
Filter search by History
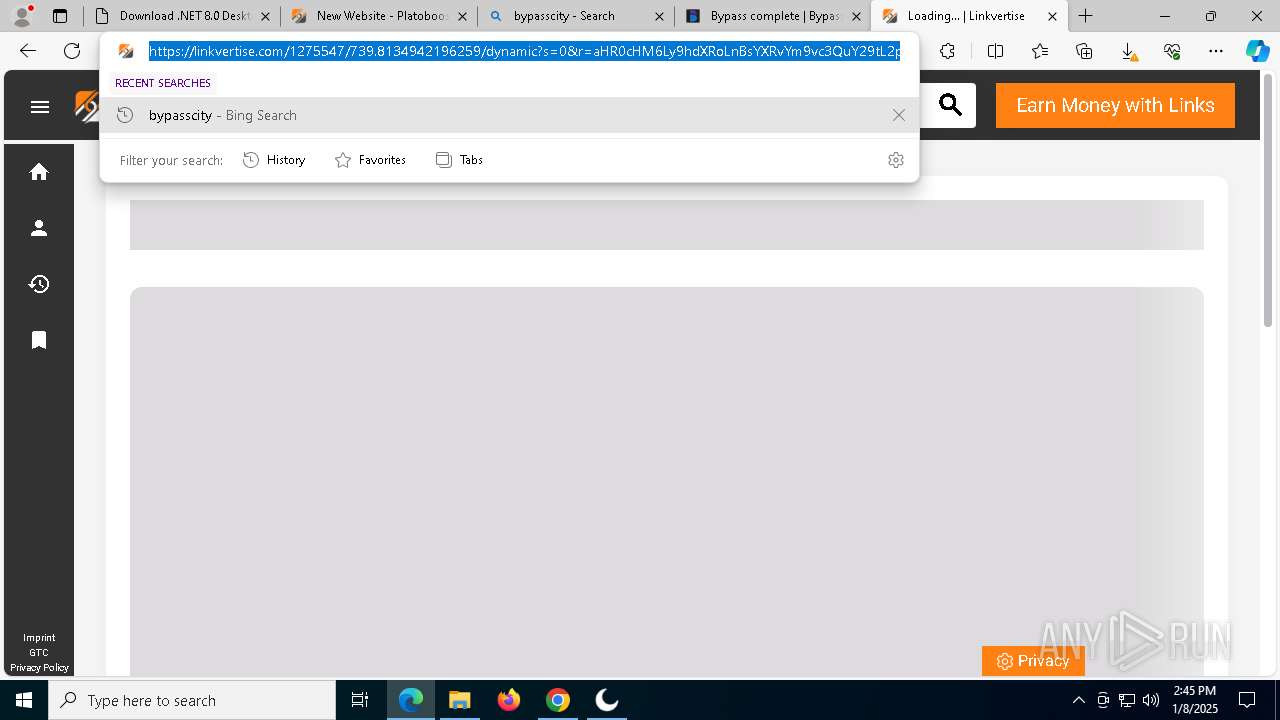(x=274, y=160)
